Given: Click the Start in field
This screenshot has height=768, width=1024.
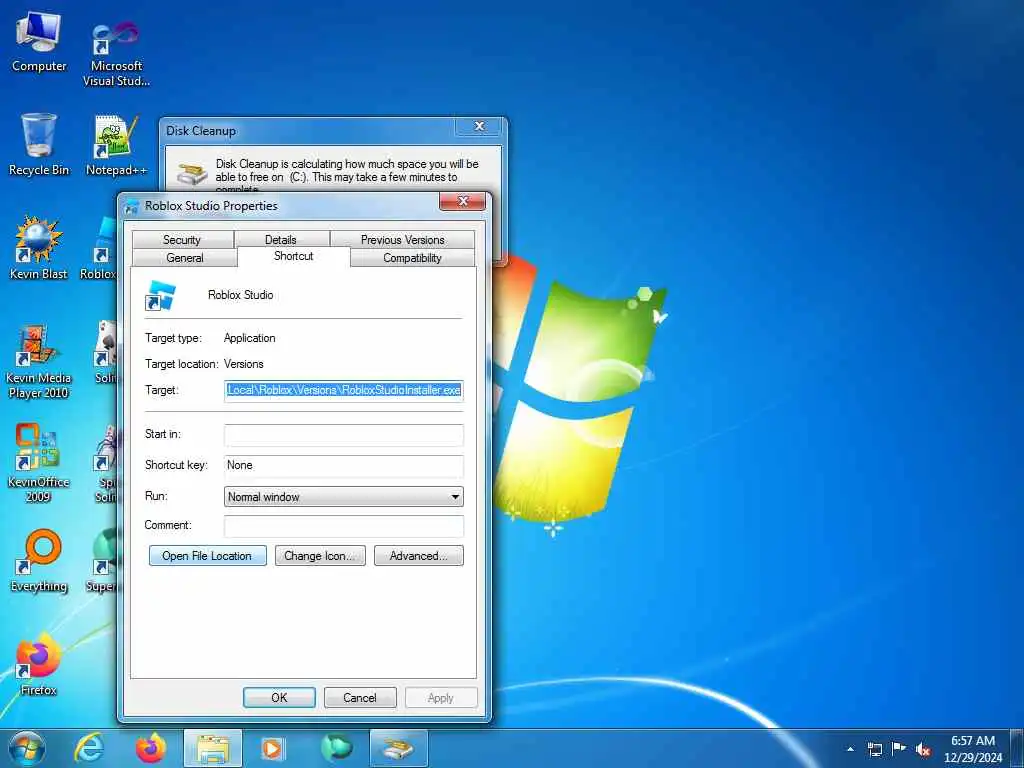Looking at the screenshot, I should point(344,434).
